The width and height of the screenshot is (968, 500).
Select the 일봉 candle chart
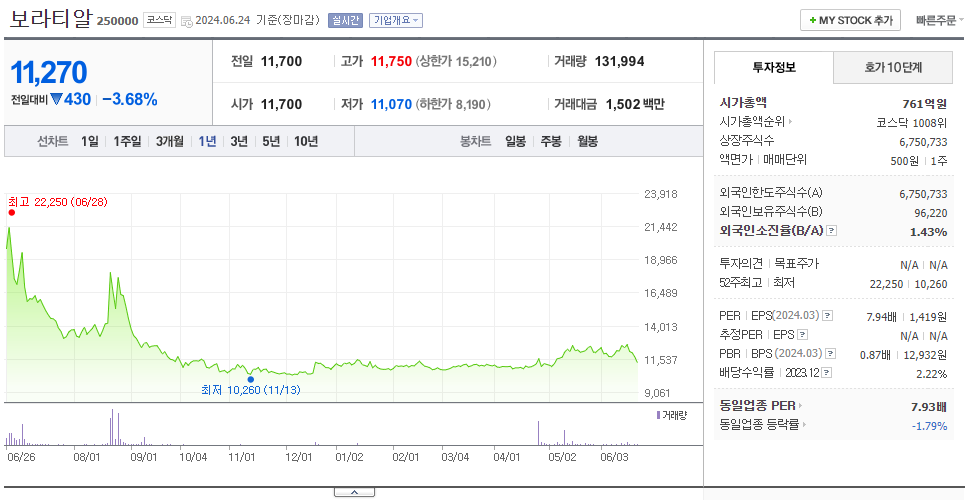click(x=515, y=141)
